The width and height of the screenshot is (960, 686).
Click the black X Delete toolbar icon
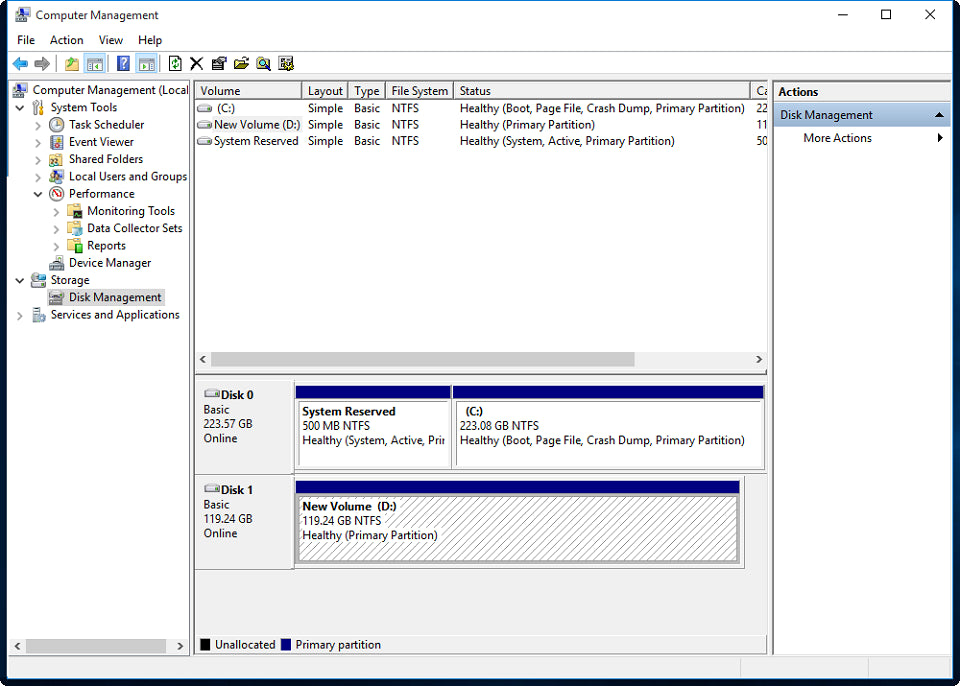(x=197, y=64)
